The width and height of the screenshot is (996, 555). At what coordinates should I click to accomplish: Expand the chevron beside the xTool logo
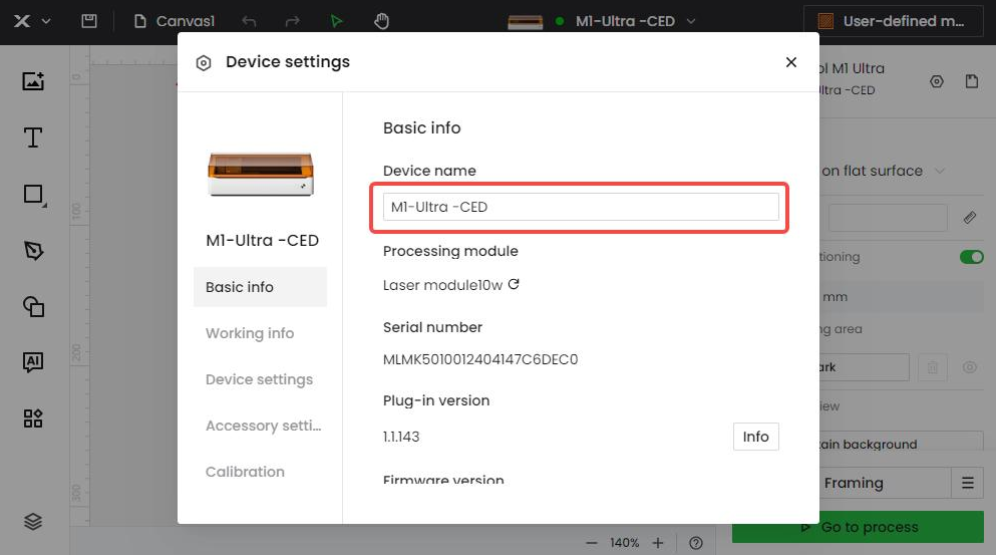(x=46, y=21)
